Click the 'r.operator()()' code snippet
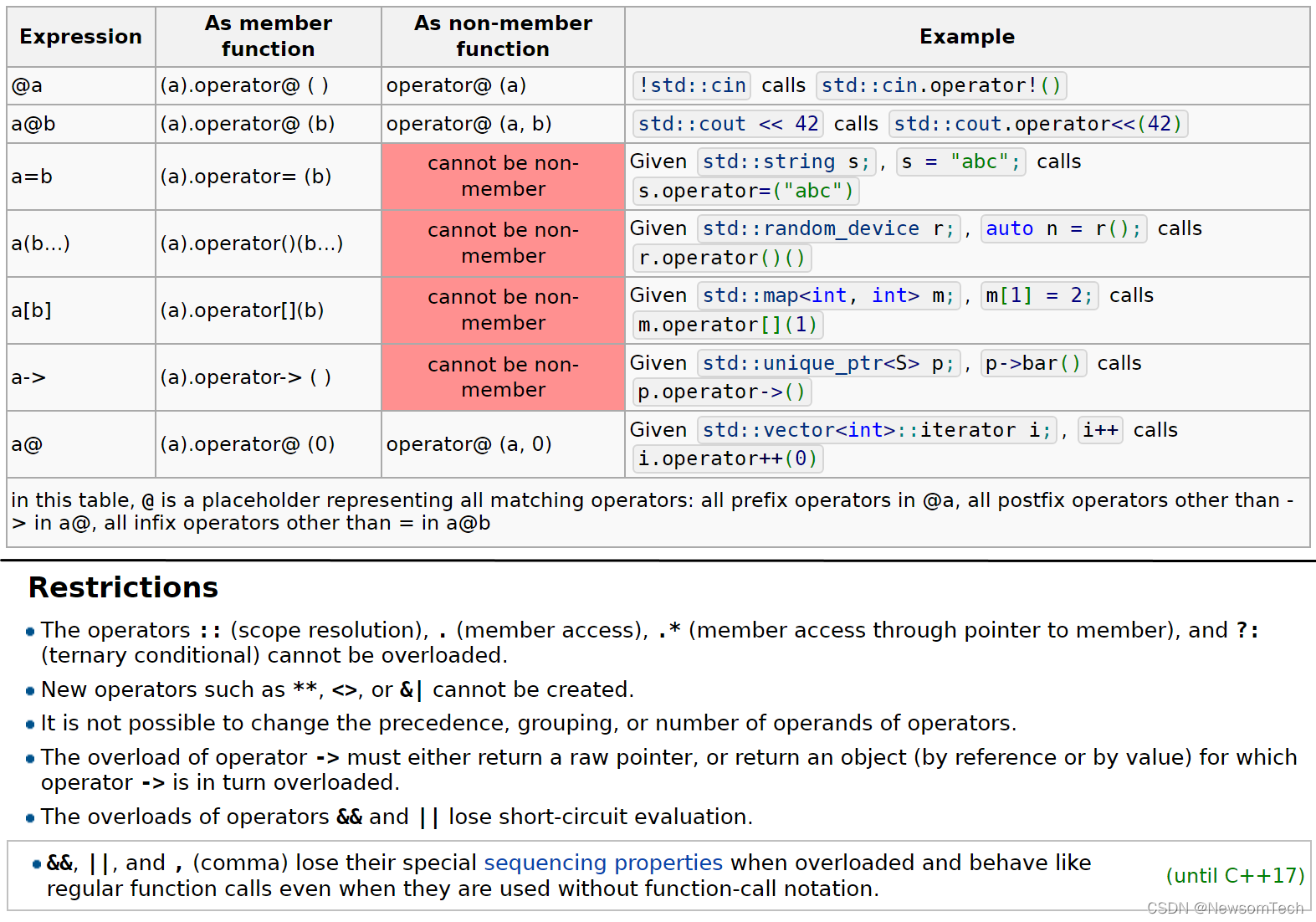Viewport: 1316px width, 922px height. pyautogui.click(x=722, y=258)
